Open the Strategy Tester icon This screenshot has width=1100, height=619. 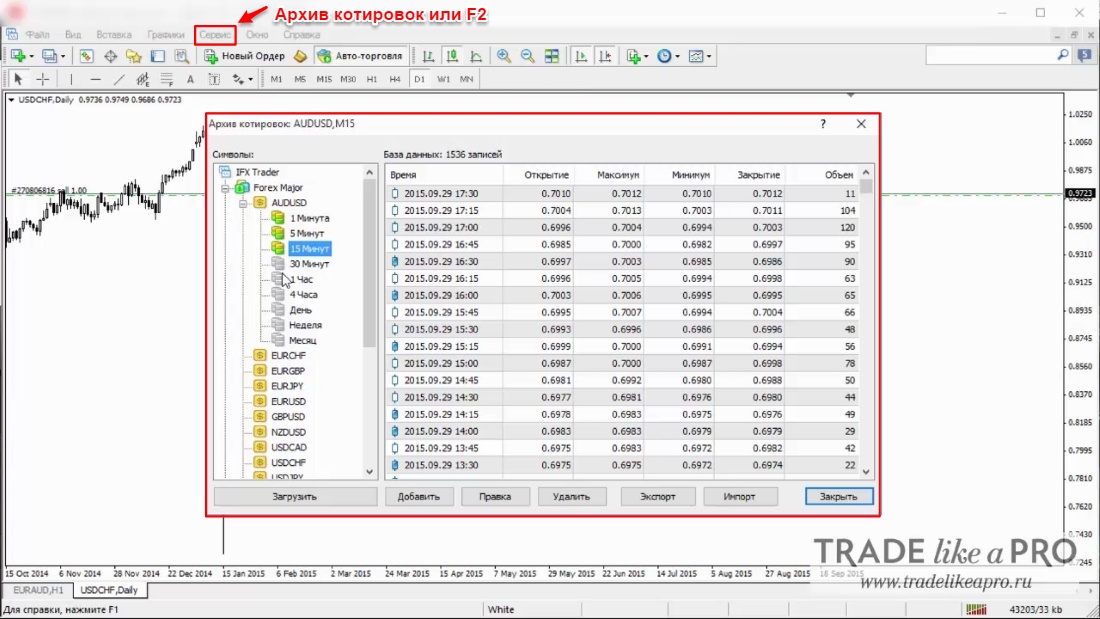pyautogui.click(x=181, y=56)
